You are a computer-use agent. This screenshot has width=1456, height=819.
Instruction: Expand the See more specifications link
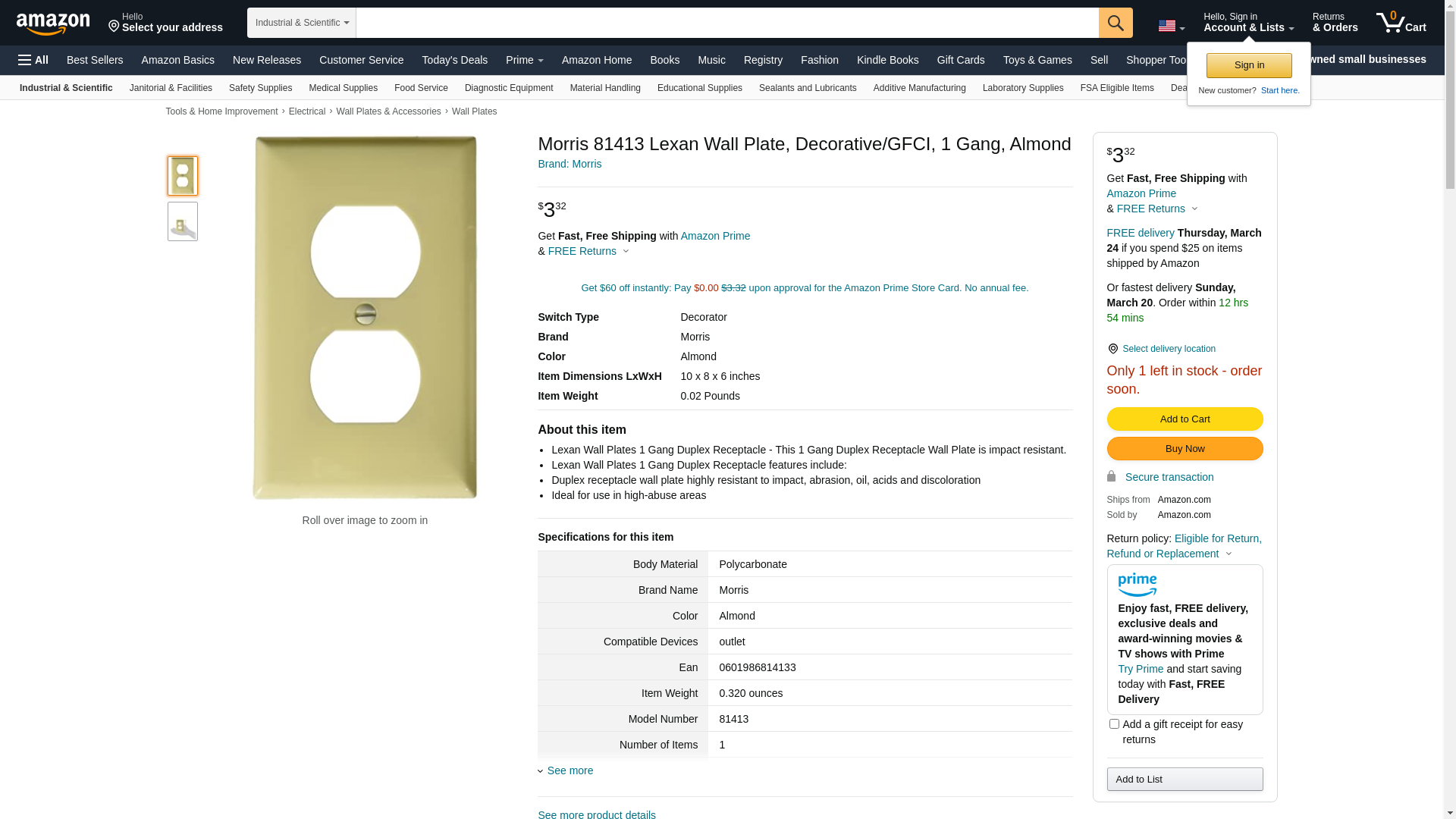(x=569, y=770)
